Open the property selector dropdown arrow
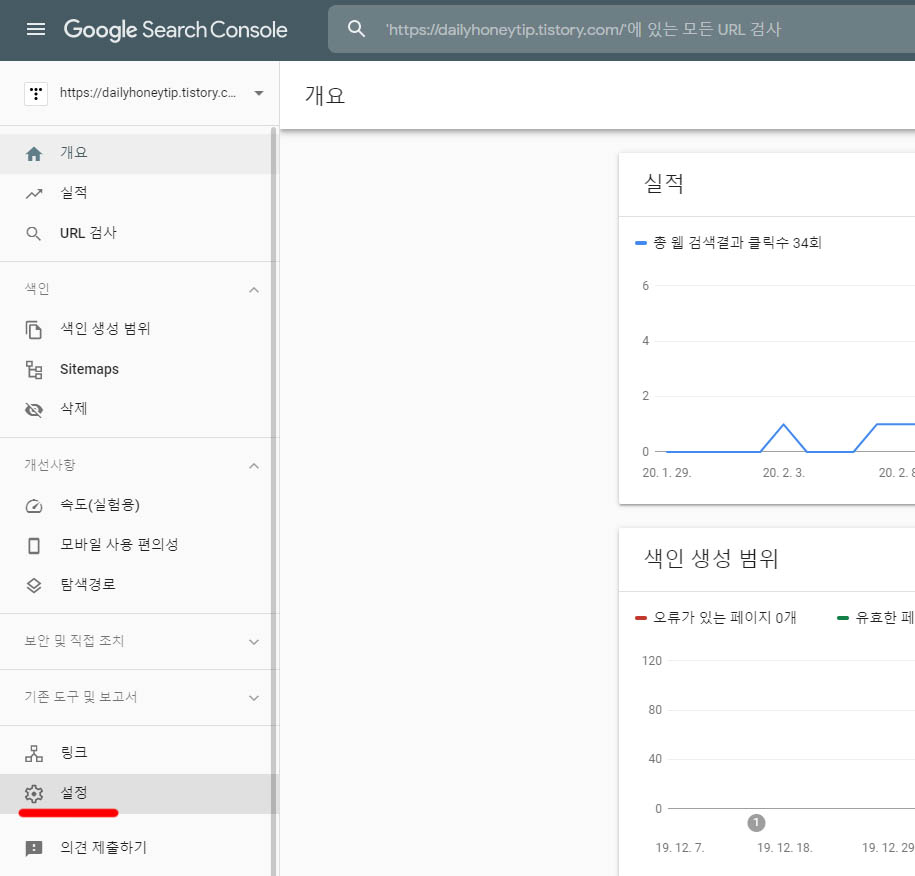Screen dimensions: 915x876 pos(259,93)
